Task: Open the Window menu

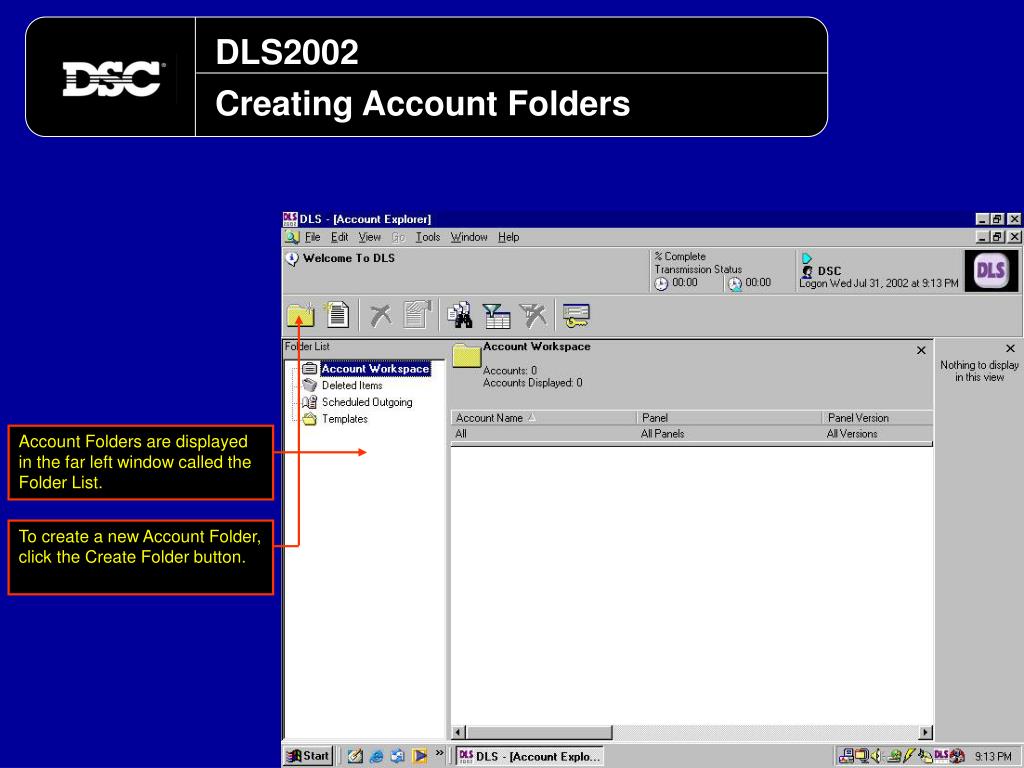Action: 469,237
